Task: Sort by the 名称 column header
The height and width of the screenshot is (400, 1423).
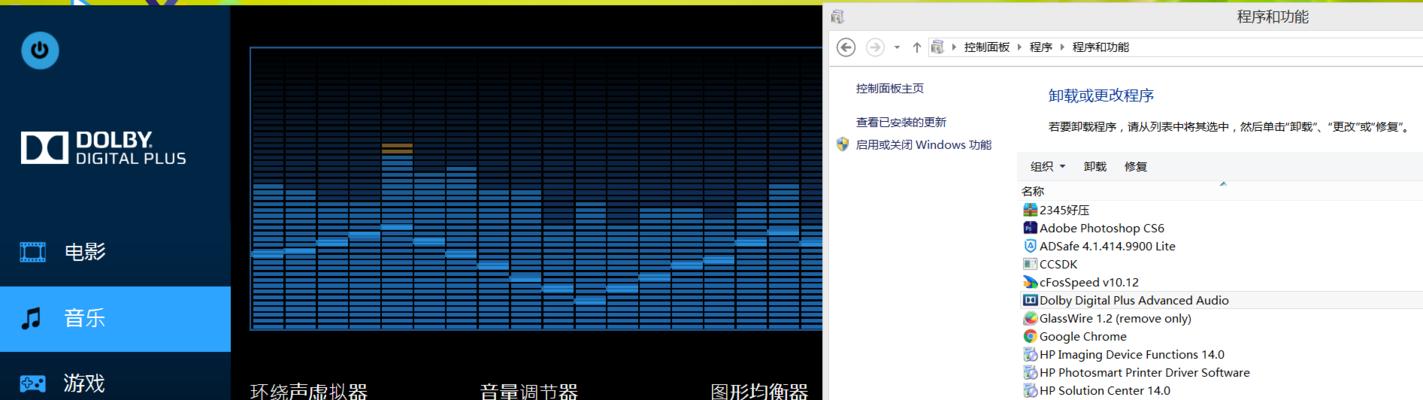Action: tap(1033, 191)
